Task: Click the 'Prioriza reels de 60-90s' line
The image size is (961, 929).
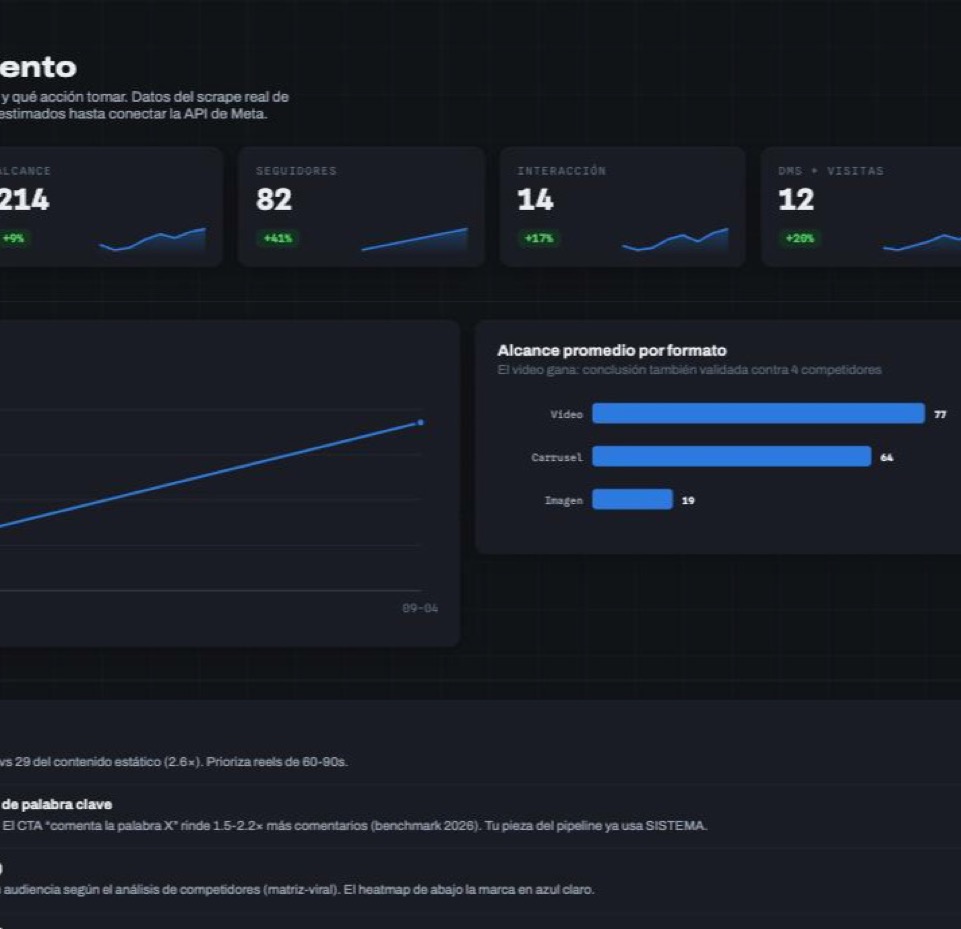Action: (x=174, y=762)
